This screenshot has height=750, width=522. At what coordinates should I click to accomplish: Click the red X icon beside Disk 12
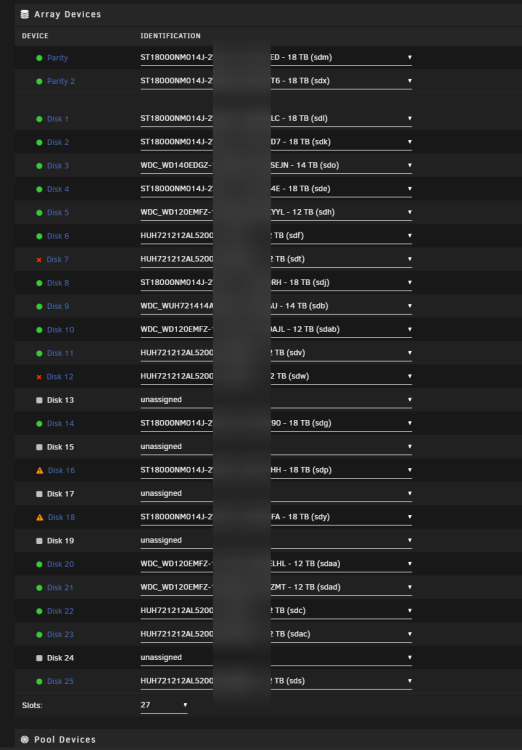[39, 377]
